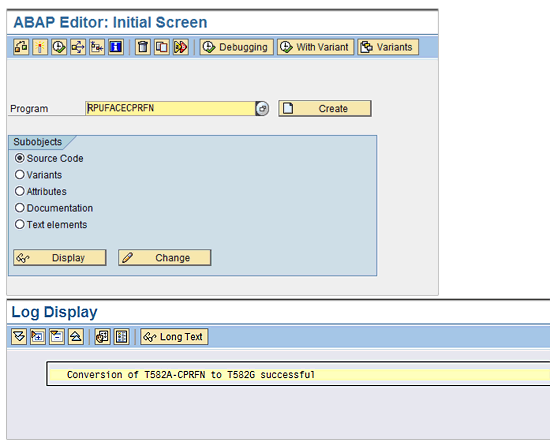This screenshot has width=550, height=442.
Task: Click the Rename program arrow icon
Action: tap(181, 47)
